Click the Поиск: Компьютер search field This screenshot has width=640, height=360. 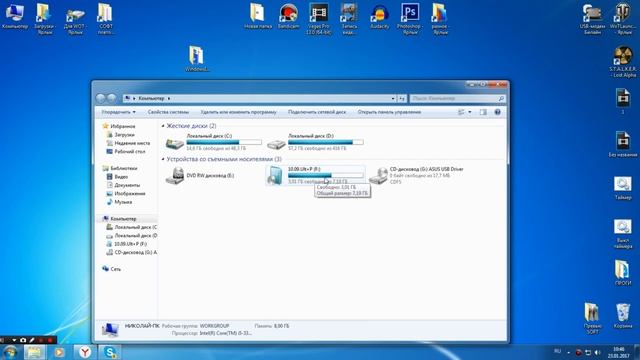click(457, 98)
